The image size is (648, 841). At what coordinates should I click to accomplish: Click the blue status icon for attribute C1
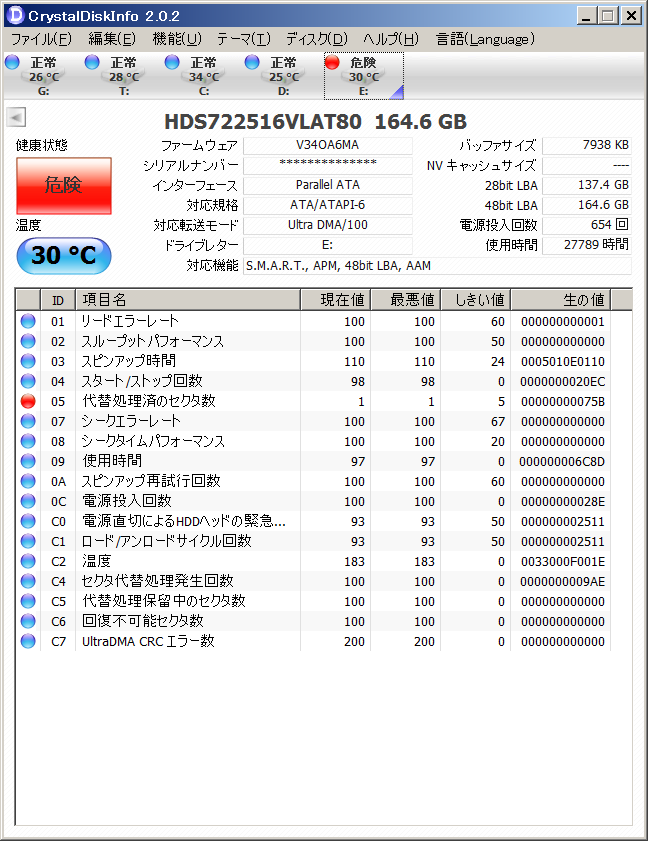28,541
